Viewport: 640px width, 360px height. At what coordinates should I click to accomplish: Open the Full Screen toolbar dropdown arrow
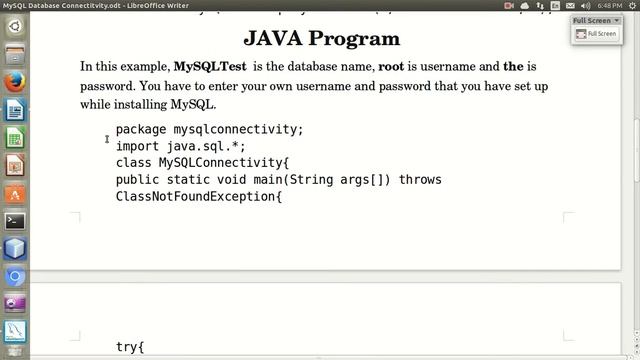tap(617, 20)
